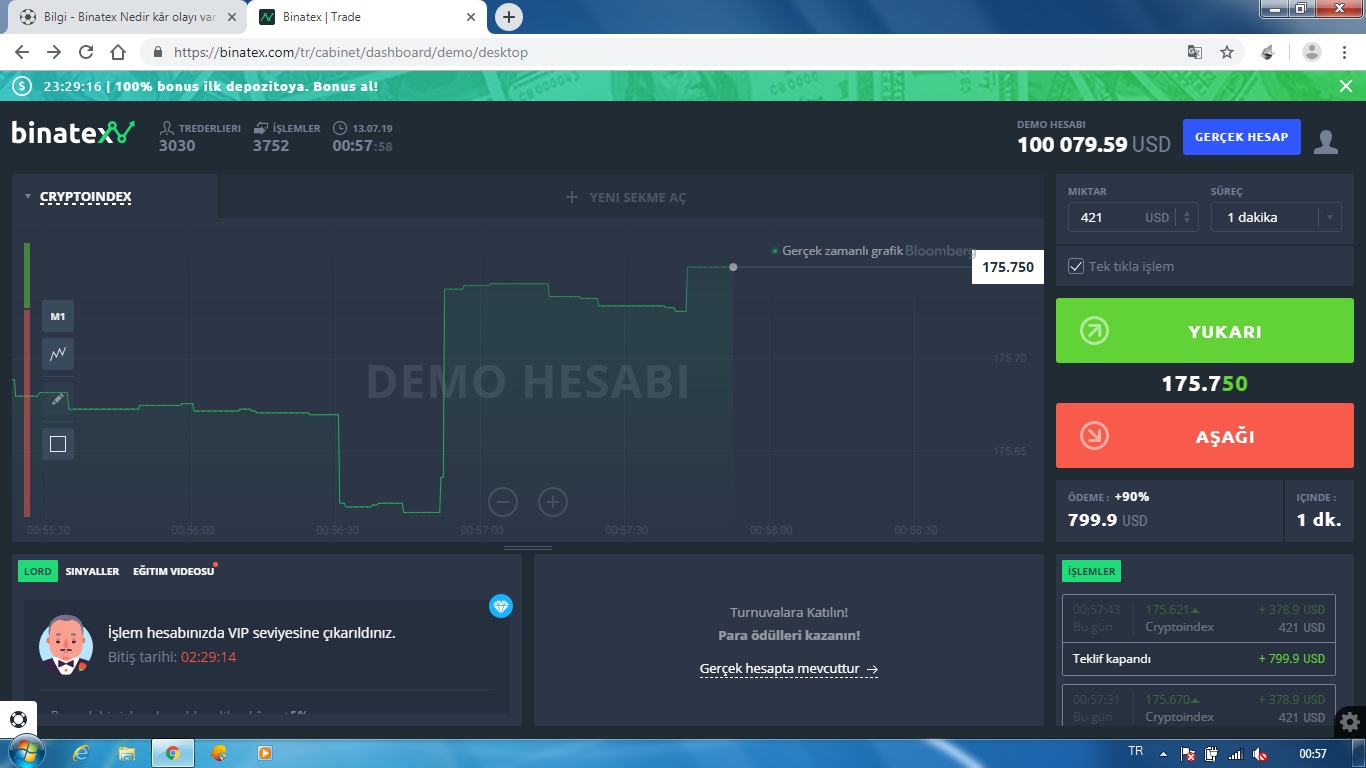Click the YUKARI up trade button
The height and width of the screenshot is (768, 1366).
(1204, 331)
